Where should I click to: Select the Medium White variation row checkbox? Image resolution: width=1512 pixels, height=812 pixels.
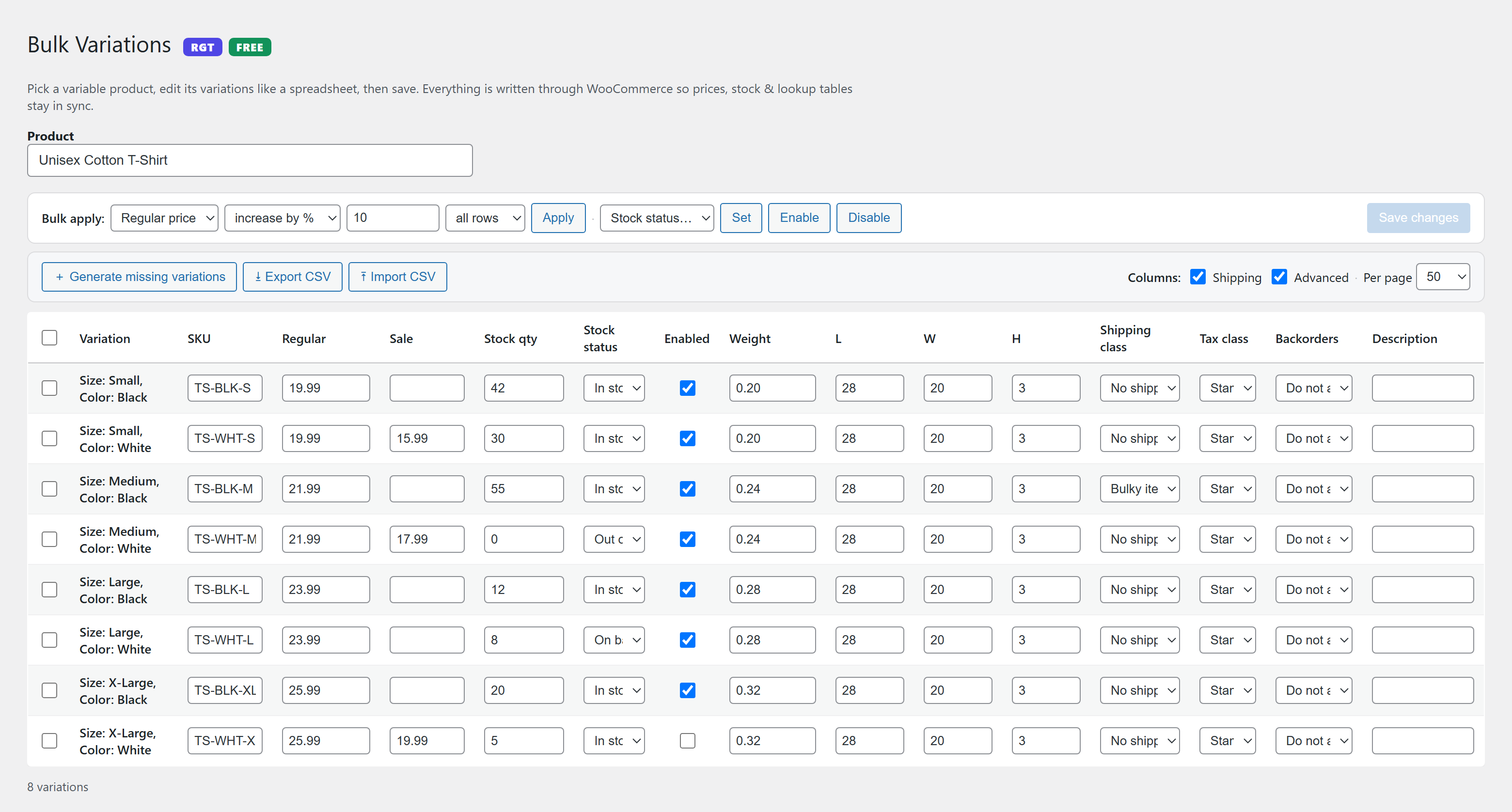[x=49, y=539]
